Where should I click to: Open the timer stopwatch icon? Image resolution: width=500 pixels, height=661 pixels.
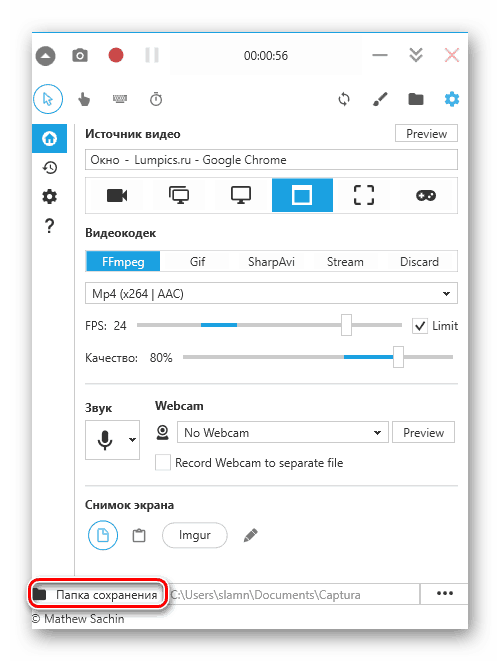[156, 99]
